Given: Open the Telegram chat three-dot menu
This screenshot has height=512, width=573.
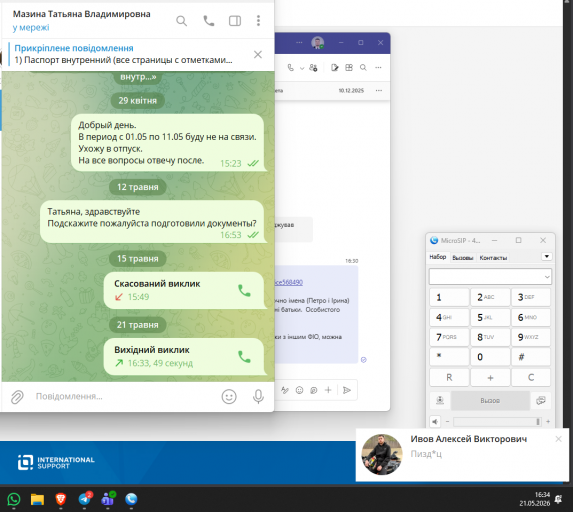Looking at the screenshot, I should (x=258, y=21).
